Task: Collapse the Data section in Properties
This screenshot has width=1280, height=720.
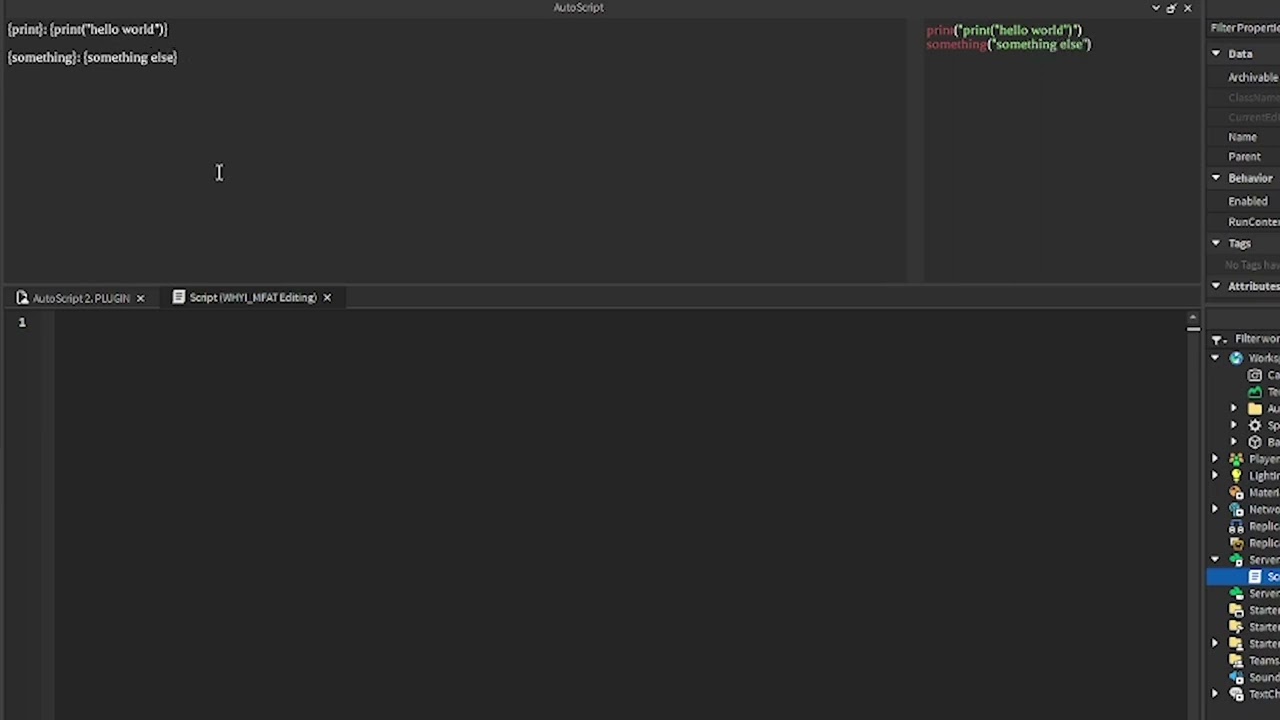Action: click(x=1216, y=53)
